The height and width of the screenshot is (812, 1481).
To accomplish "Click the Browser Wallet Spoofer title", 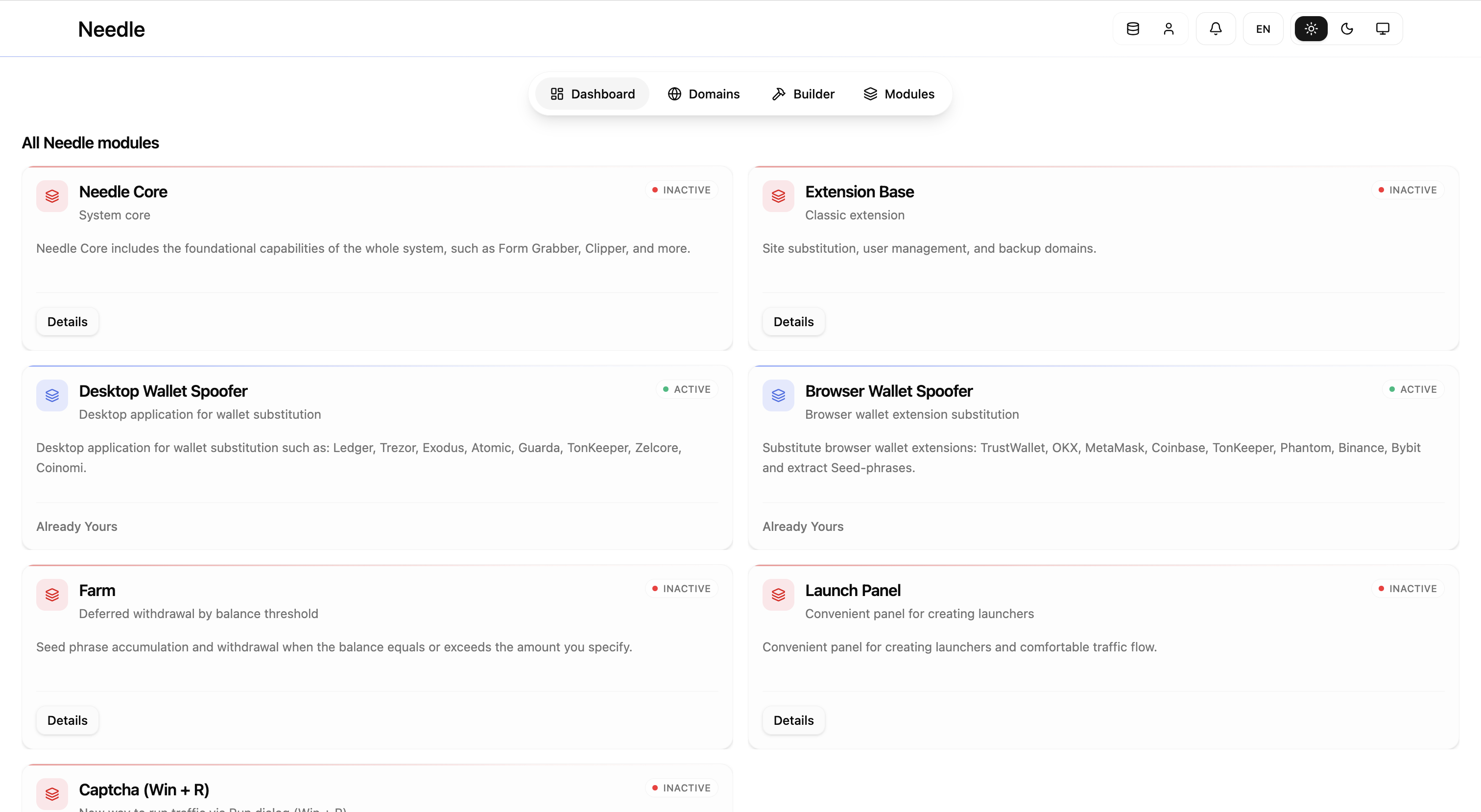I will (x=889, y=391).
